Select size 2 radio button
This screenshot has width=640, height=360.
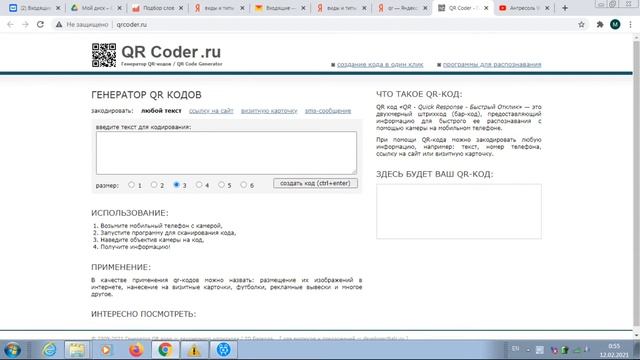pyautogui.click(x=154, y=184)
